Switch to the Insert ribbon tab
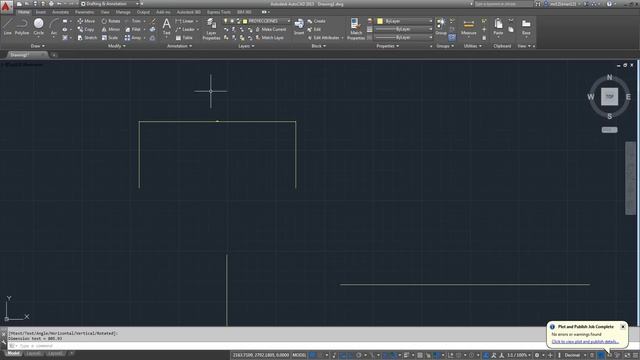640x360 pixels. pos(41,12)
